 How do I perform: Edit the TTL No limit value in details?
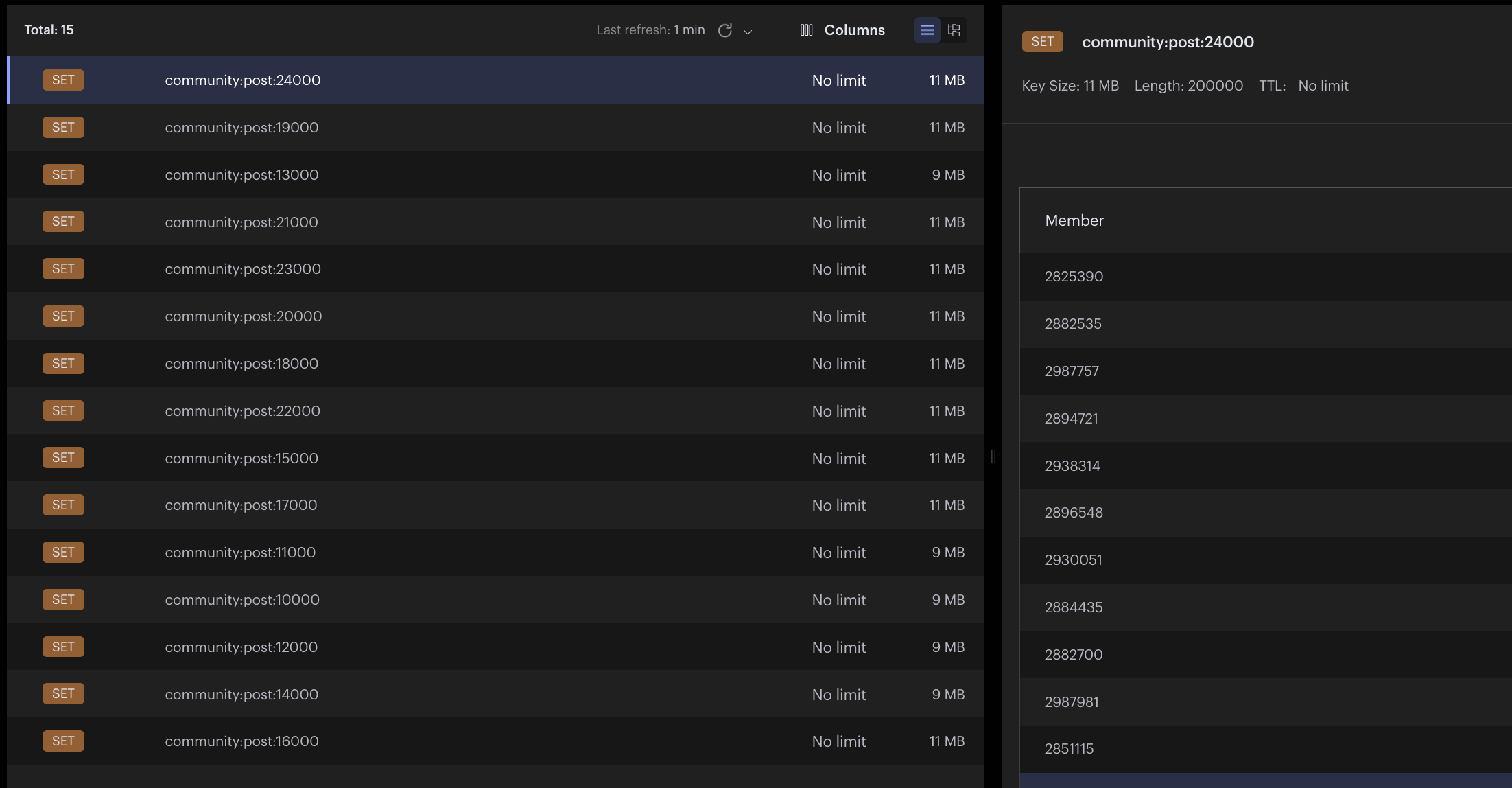[1323, 86]
